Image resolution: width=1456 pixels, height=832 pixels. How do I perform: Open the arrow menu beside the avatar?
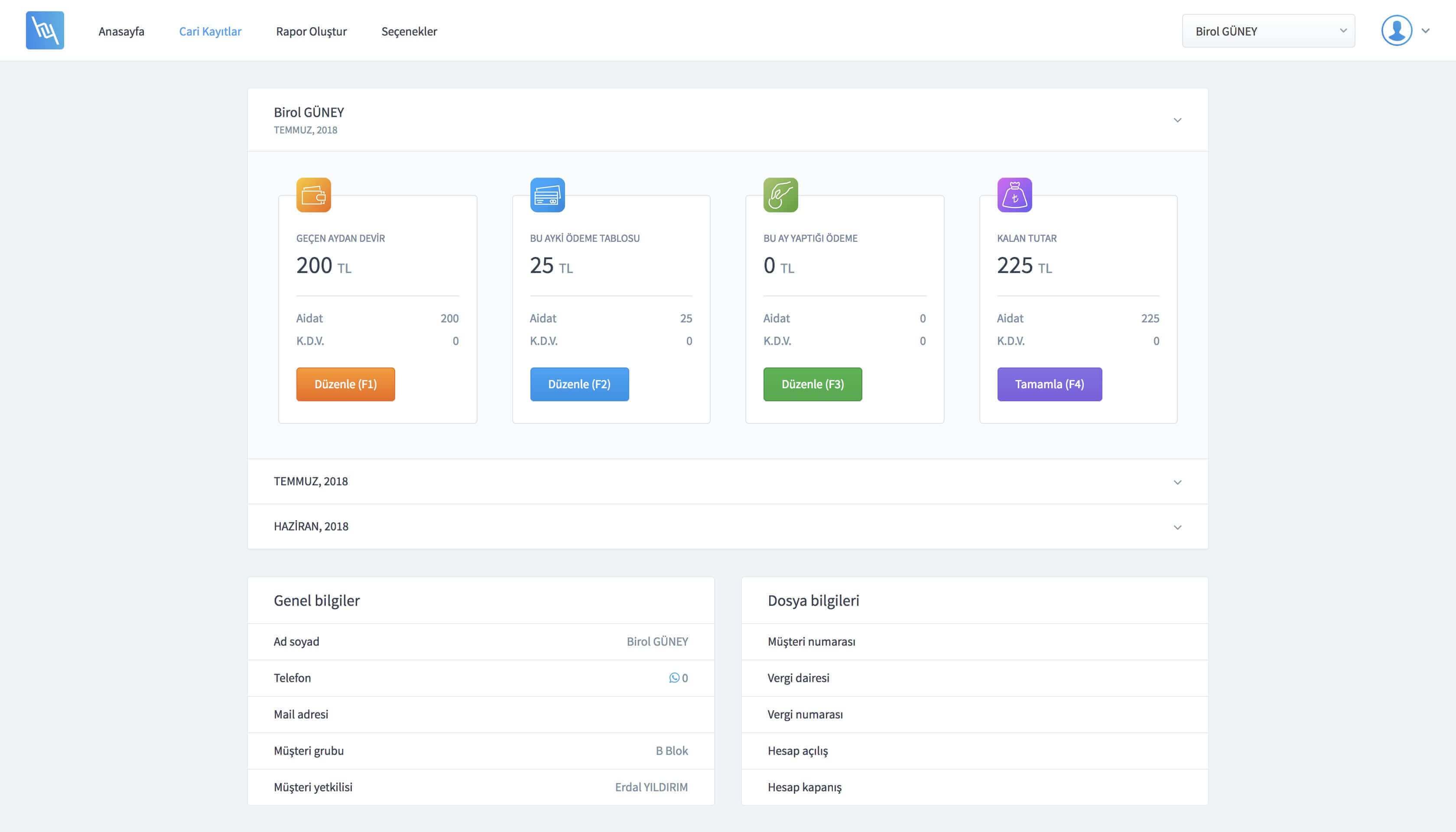1426,31
